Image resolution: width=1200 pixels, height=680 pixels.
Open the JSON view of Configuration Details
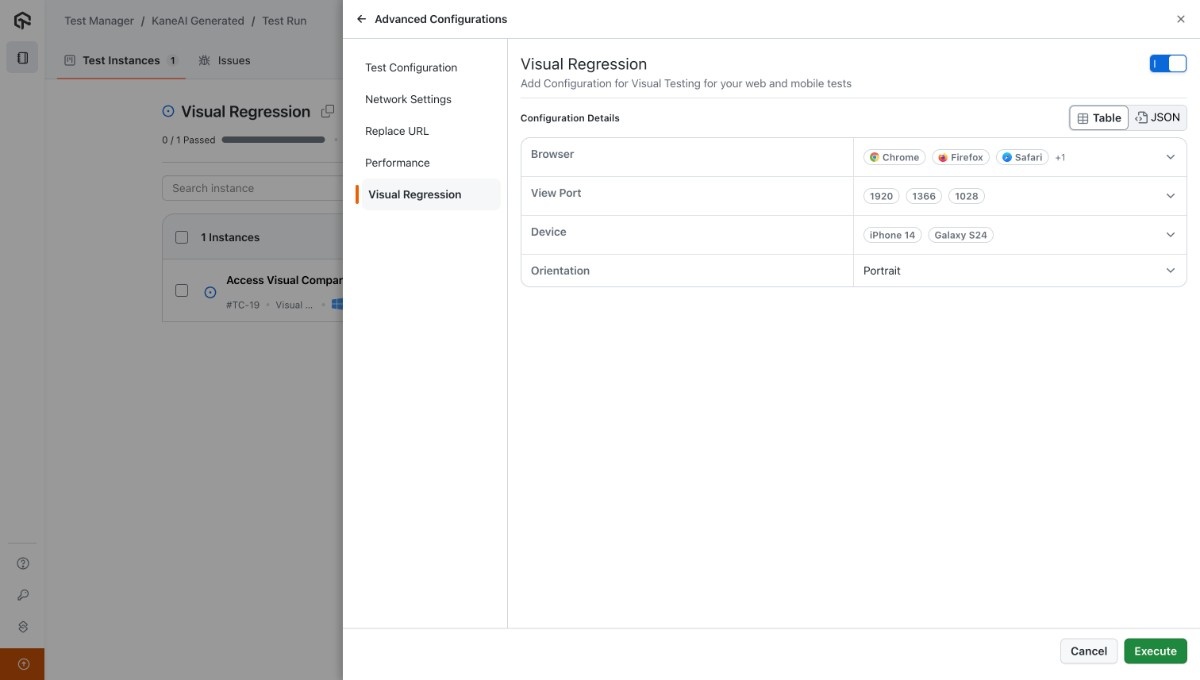point(1158,117)
